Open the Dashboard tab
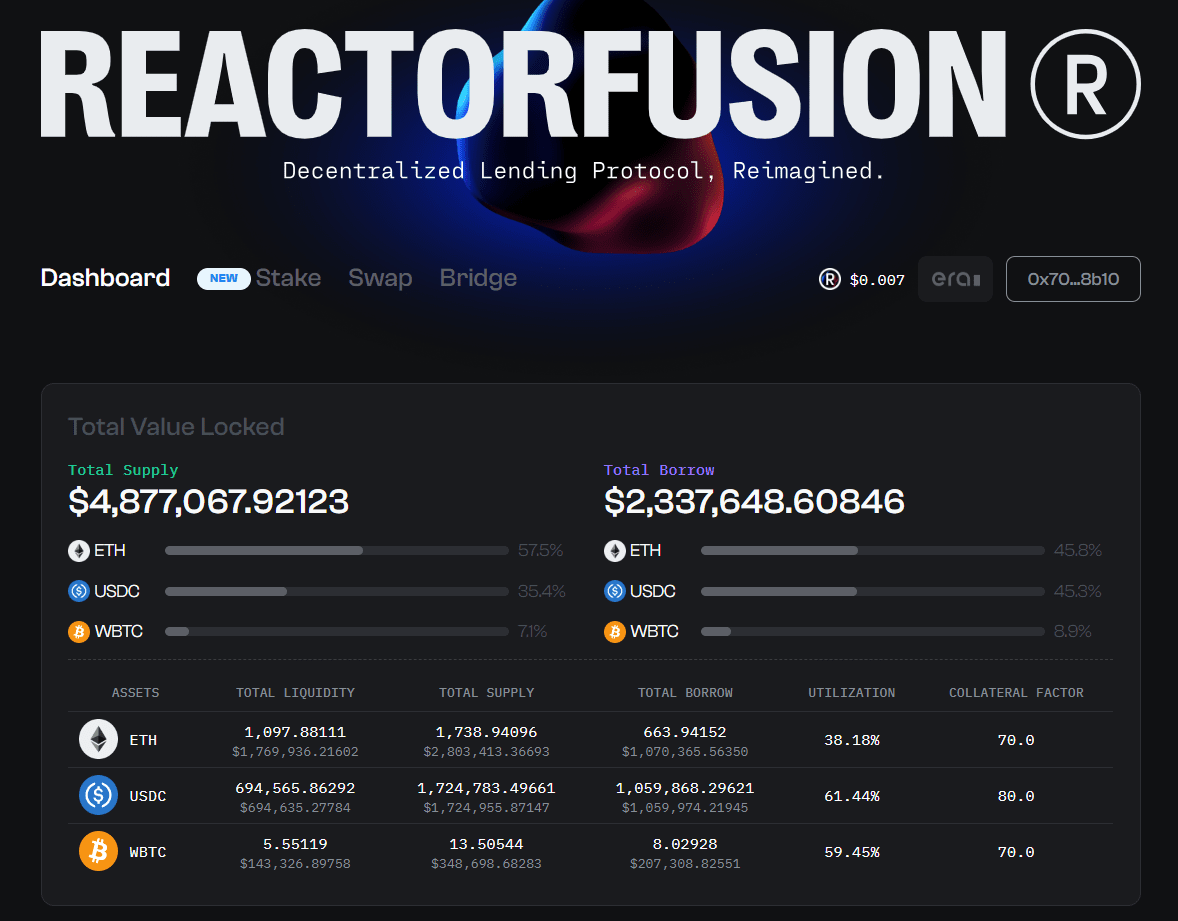Screen dimensions: 1178x921 pos(105,278)
